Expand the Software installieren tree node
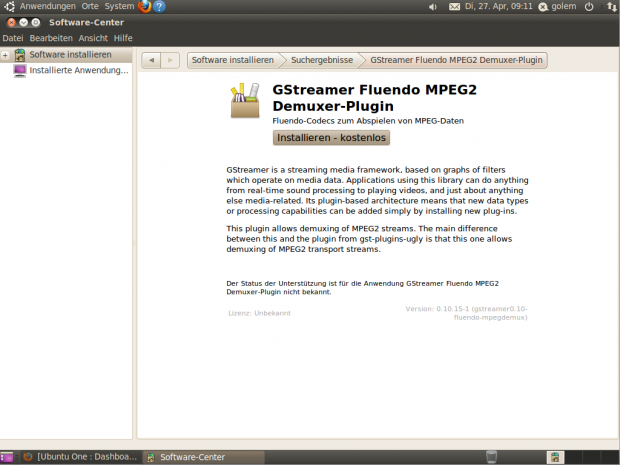 [x=6, y=55]
